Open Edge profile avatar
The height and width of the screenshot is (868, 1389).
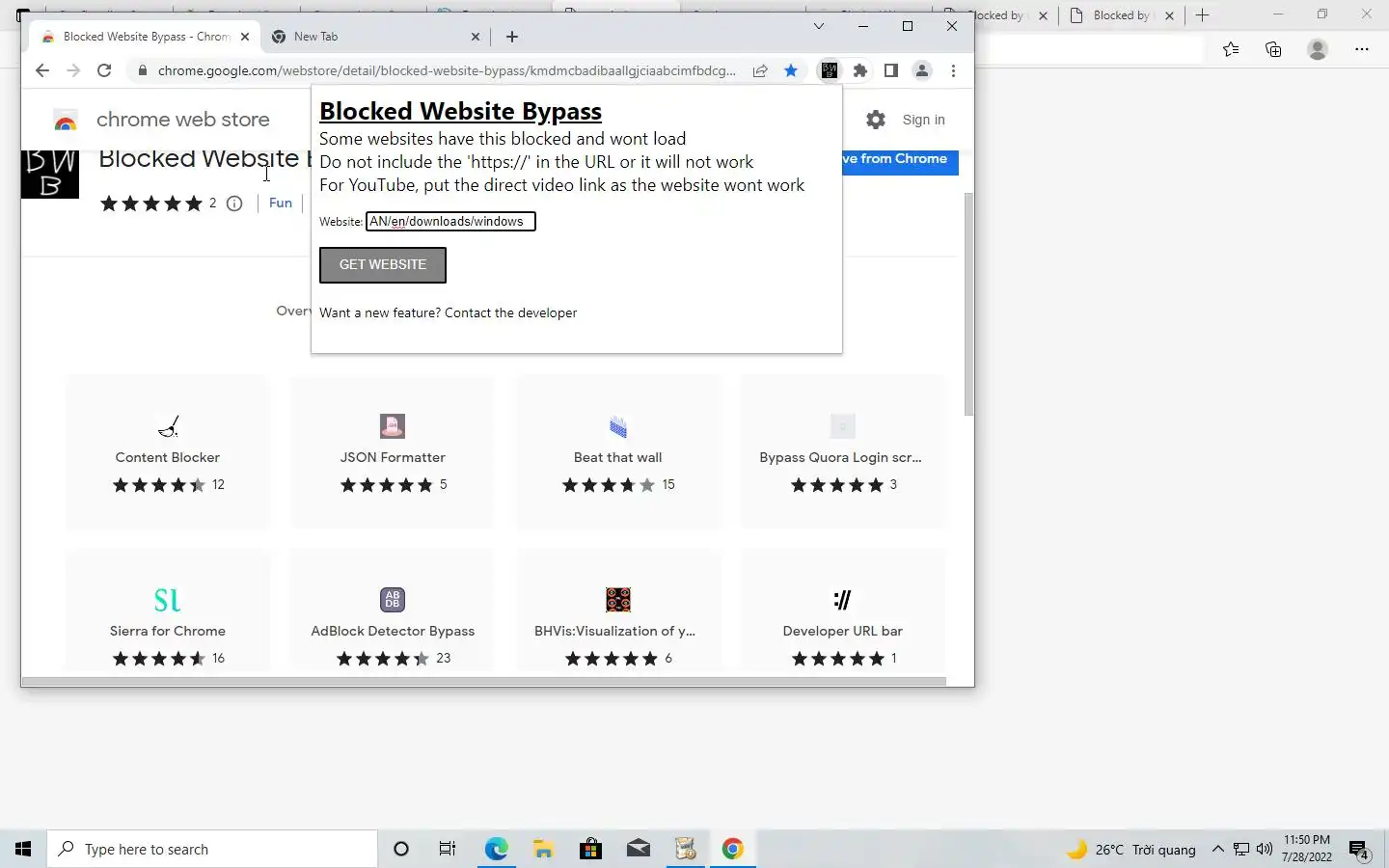[1318, 49]
